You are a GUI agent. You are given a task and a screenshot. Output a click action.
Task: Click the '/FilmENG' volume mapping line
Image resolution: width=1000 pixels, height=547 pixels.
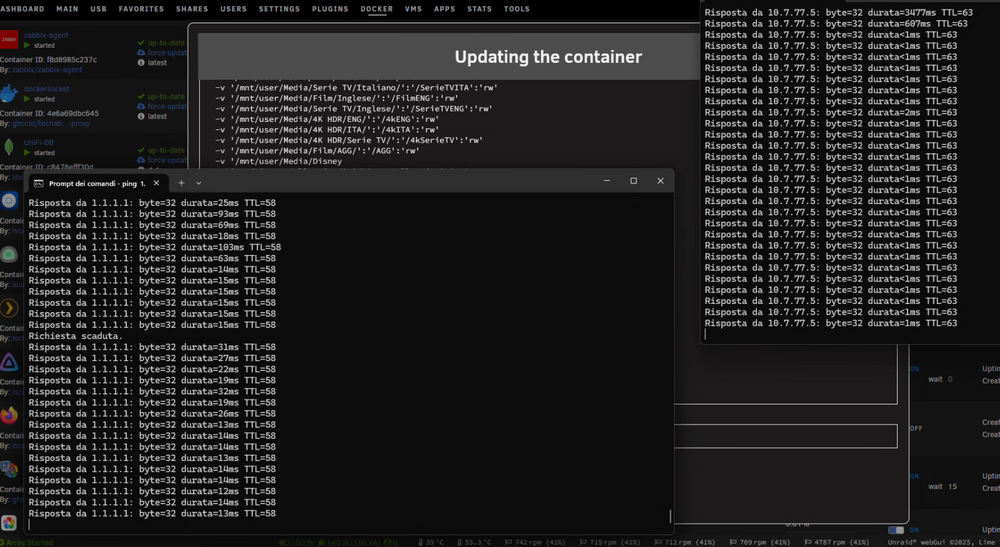[x=337, y=98]
